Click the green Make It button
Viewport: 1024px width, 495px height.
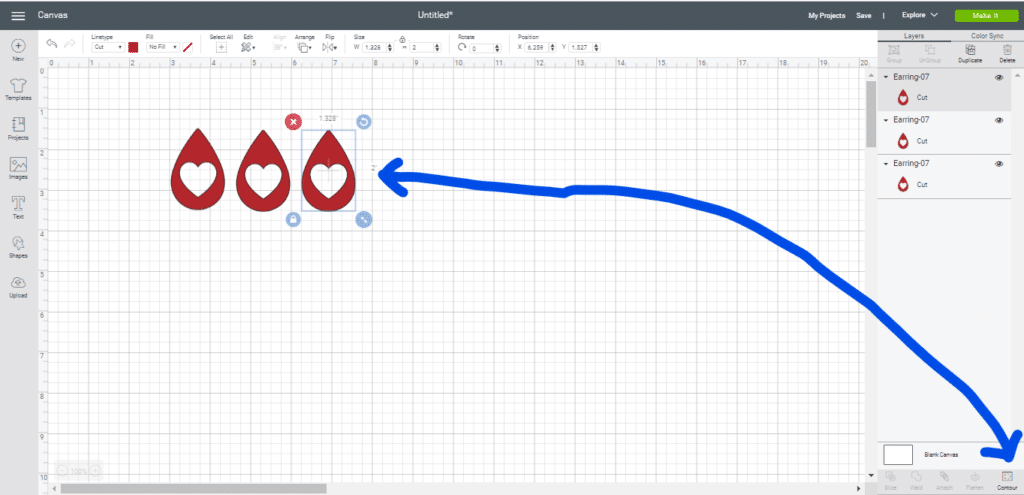tap(983, 16)
